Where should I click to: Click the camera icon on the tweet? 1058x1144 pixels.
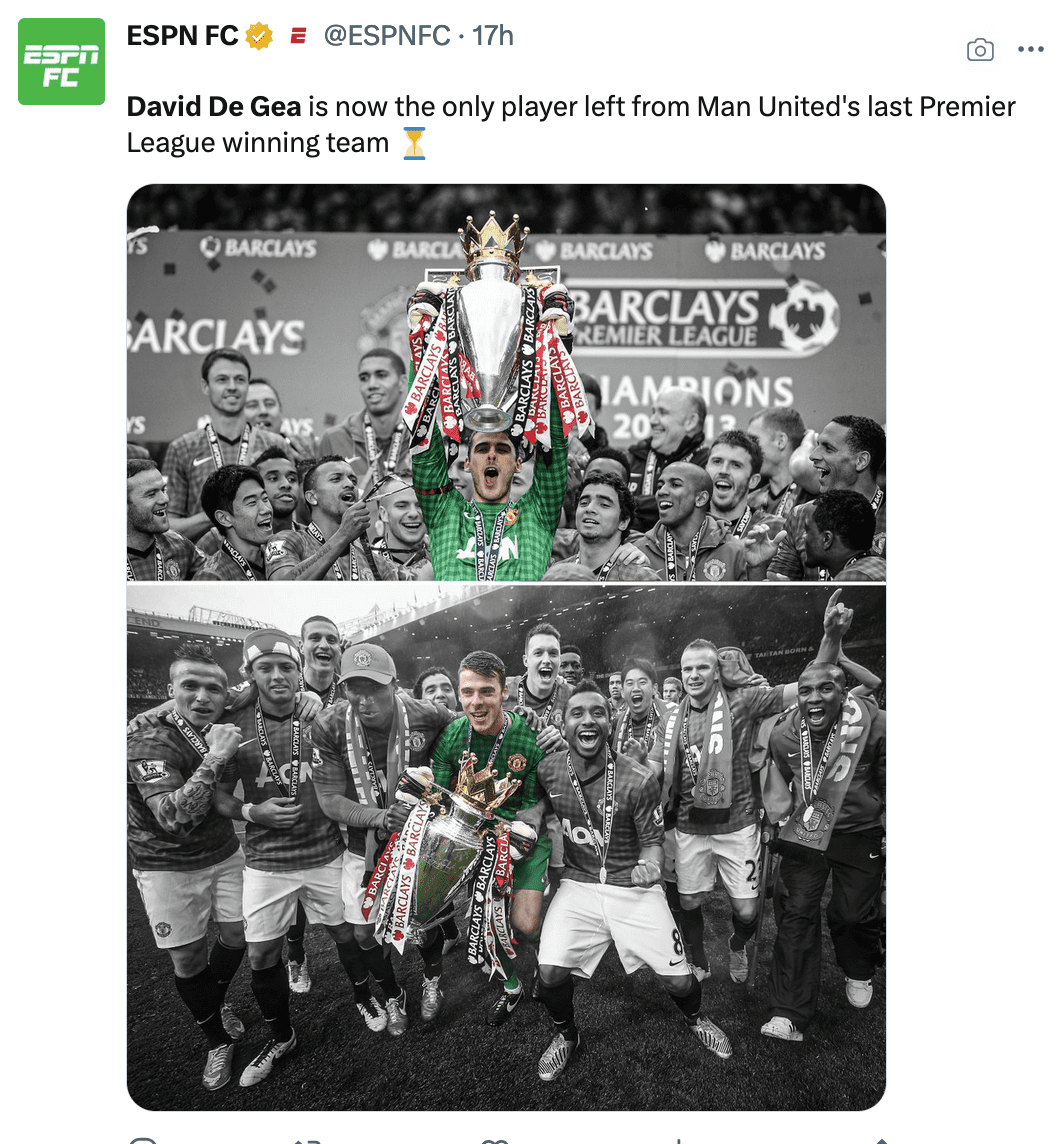coord(980,50)
